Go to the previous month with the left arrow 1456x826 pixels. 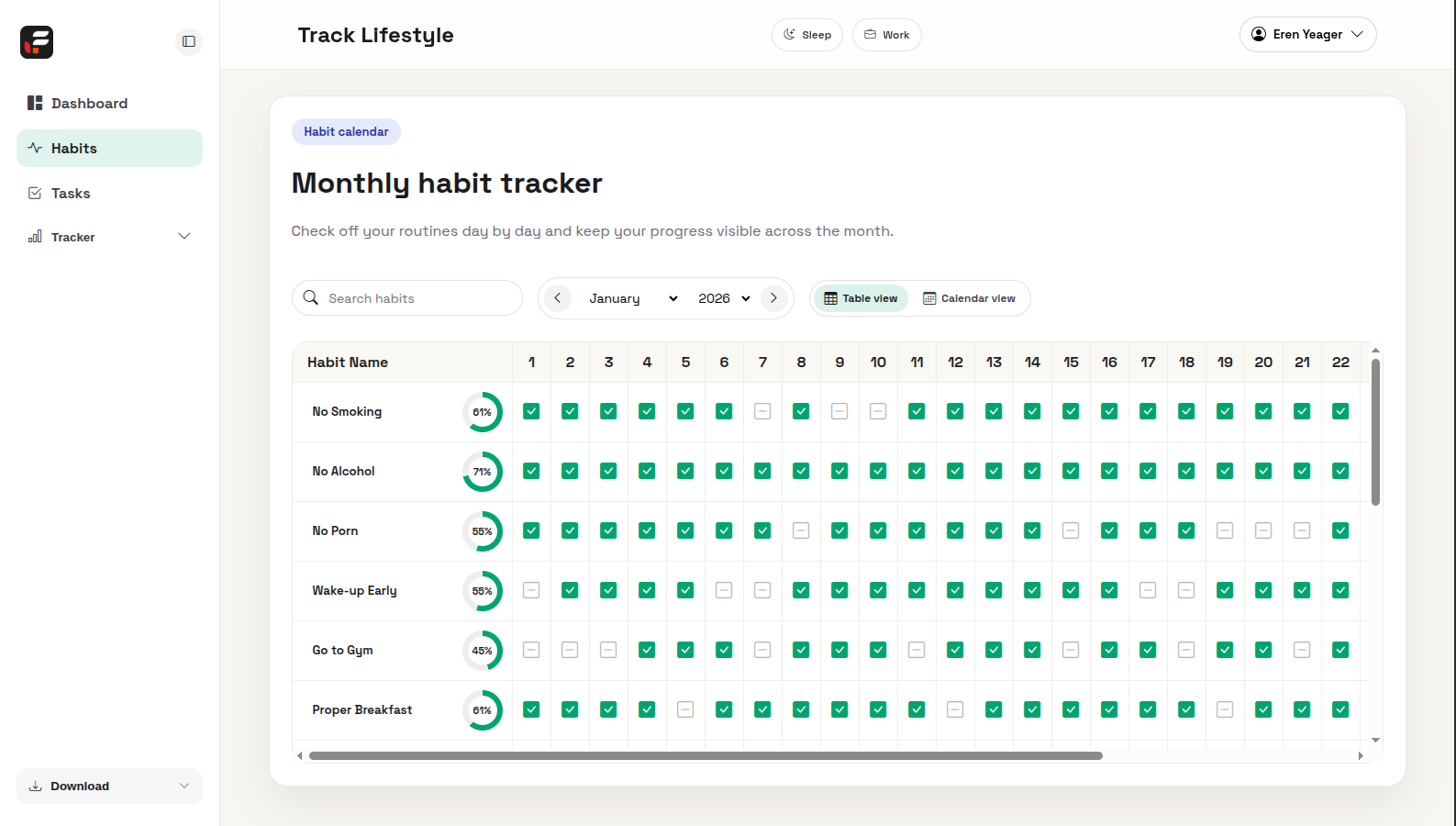pos(557,298)
